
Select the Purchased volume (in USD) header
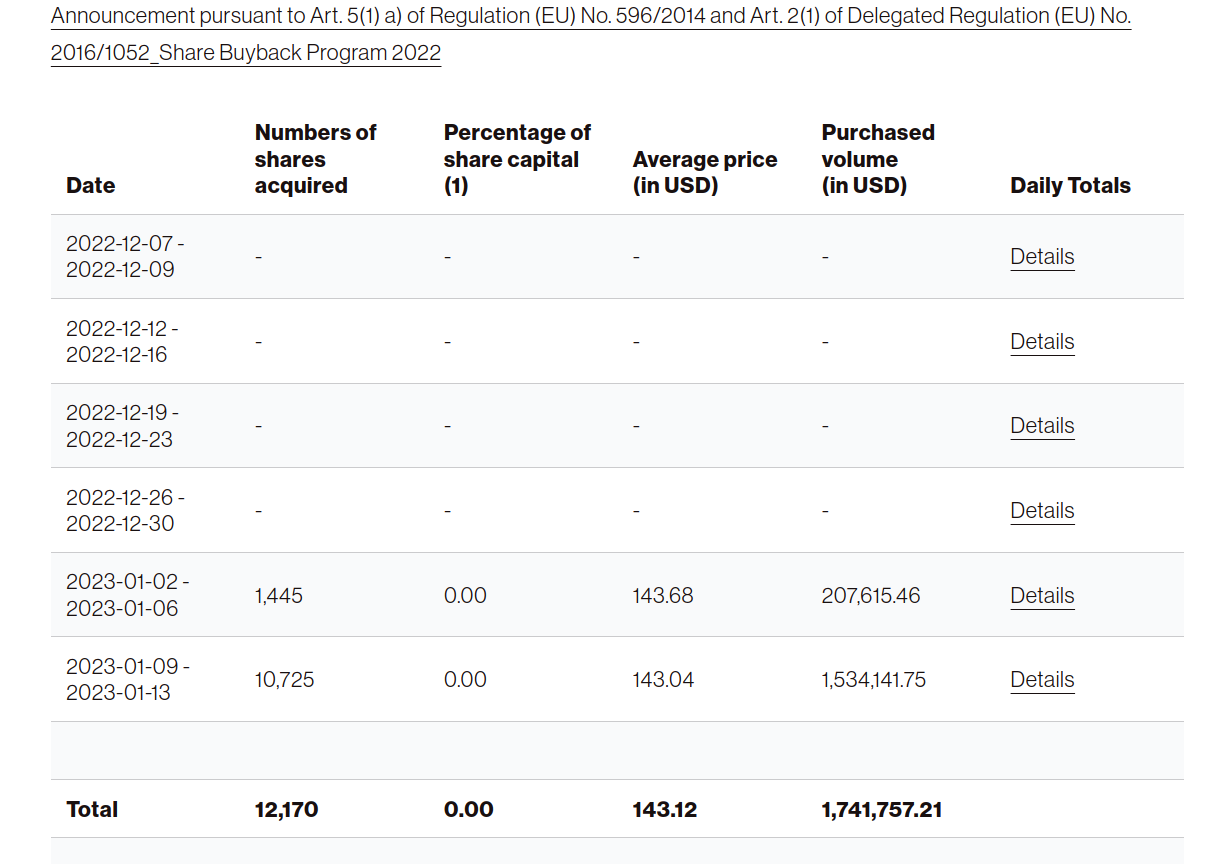877,159
